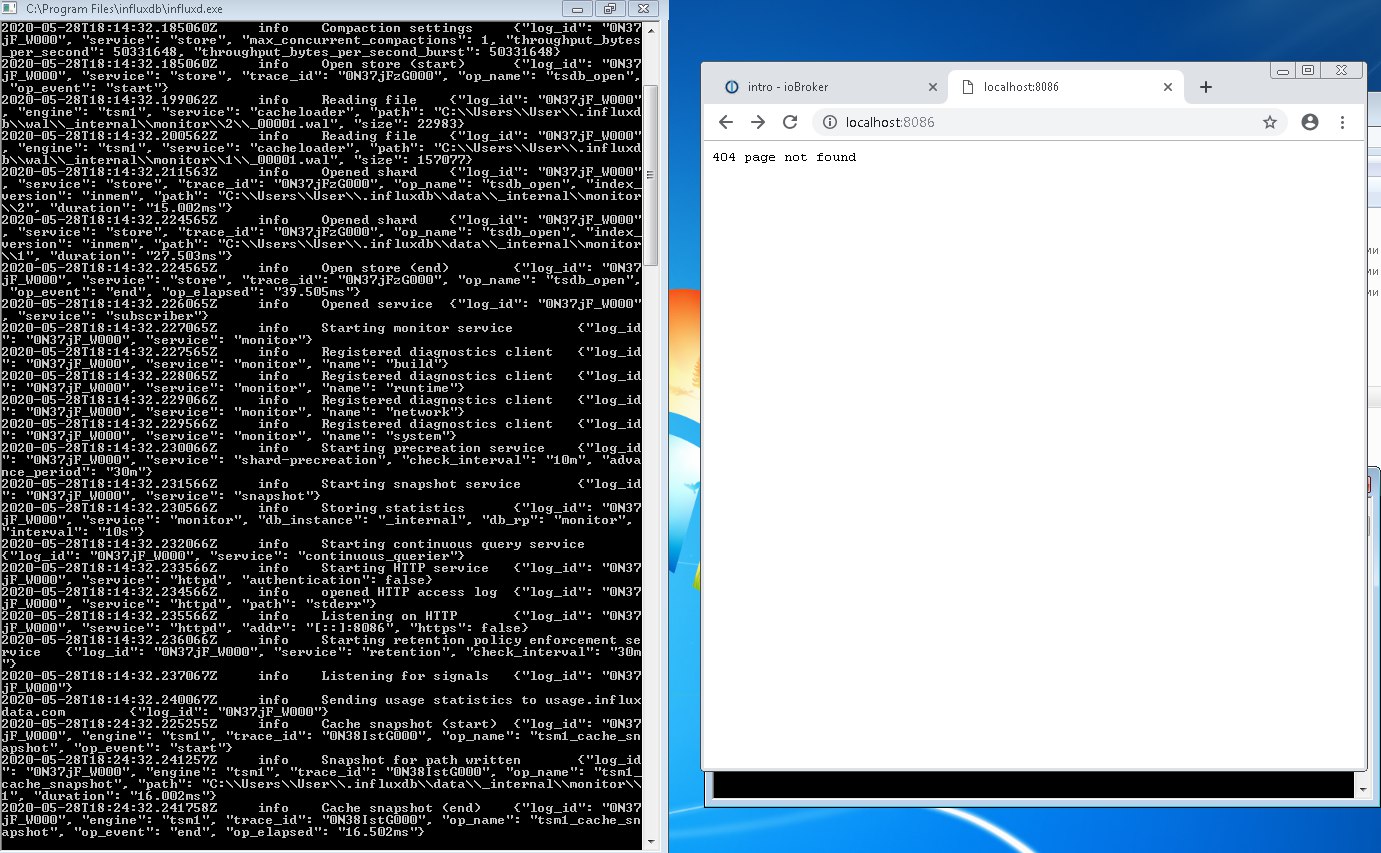
Task: Bookmark this page with the star icon
Action: coord(1270,122)
